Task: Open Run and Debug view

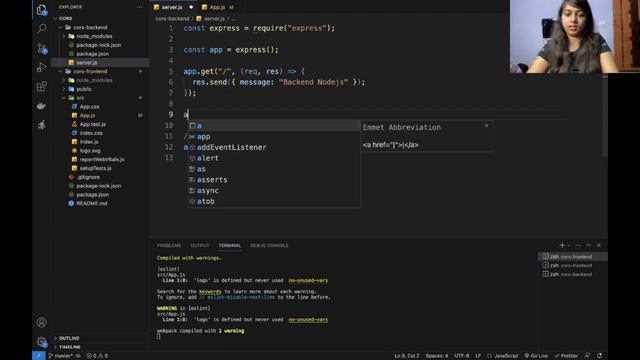Action: [x=41, y=67]
